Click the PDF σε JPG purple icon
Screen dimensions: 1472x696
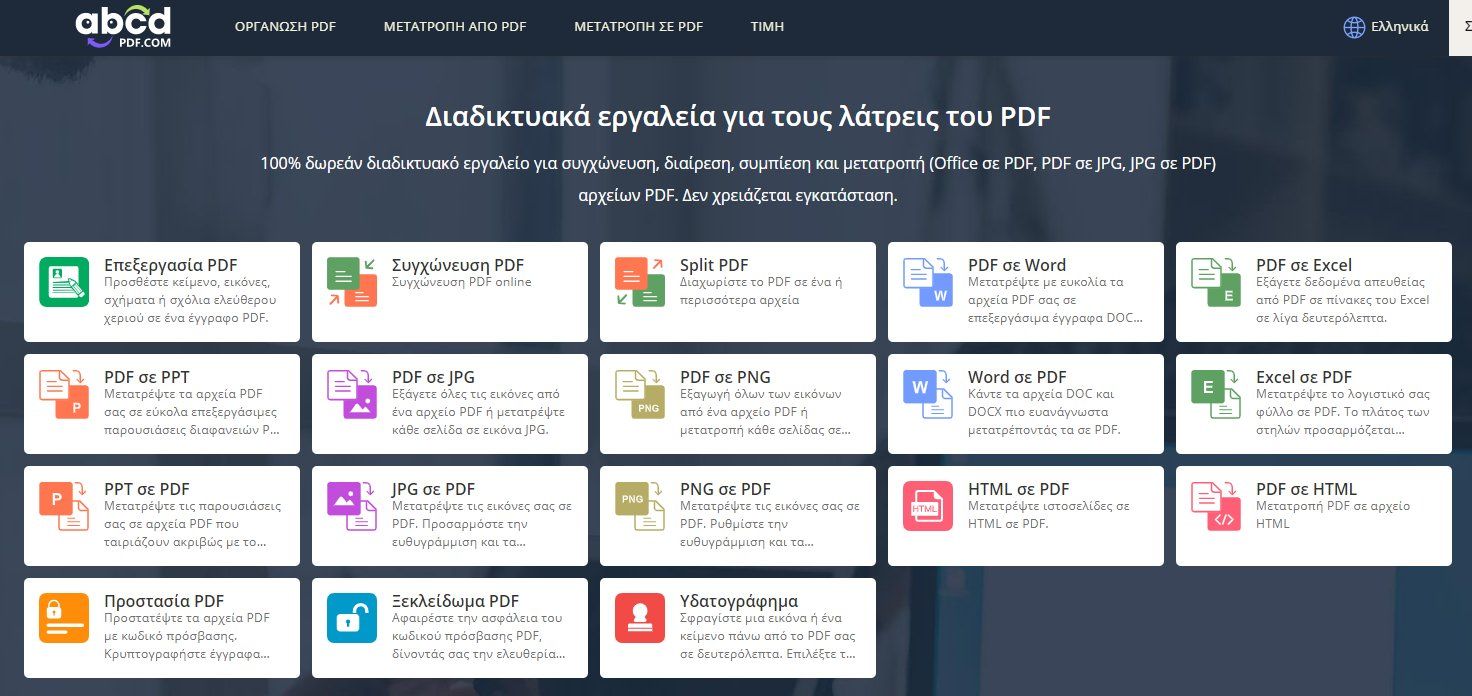[352, 394]
